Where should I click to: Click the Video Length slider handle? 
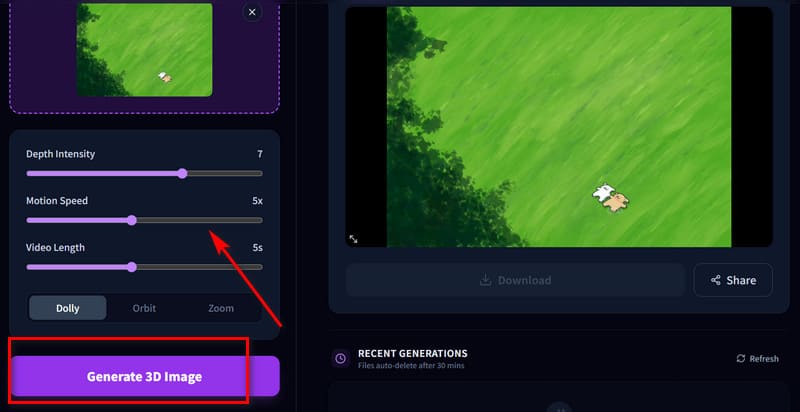click(x=132, y=267)
